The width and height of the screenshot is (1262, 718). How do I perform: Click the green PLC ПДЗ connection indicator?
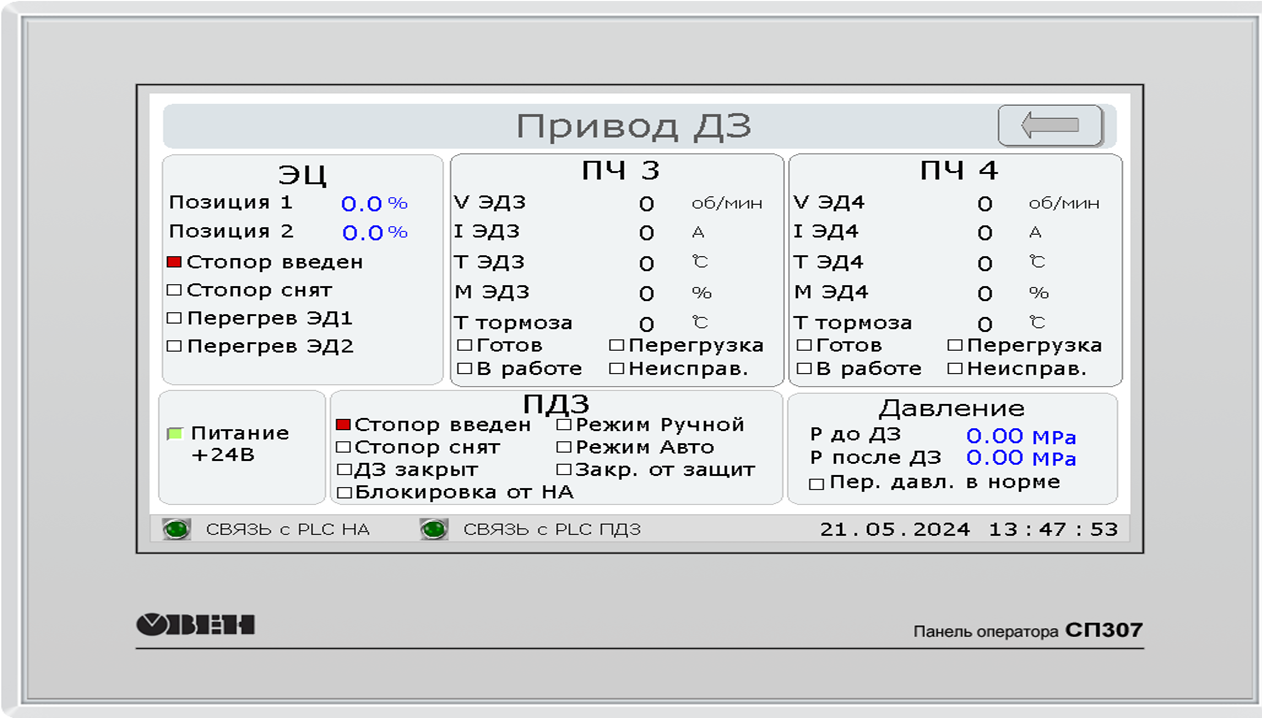434,529
